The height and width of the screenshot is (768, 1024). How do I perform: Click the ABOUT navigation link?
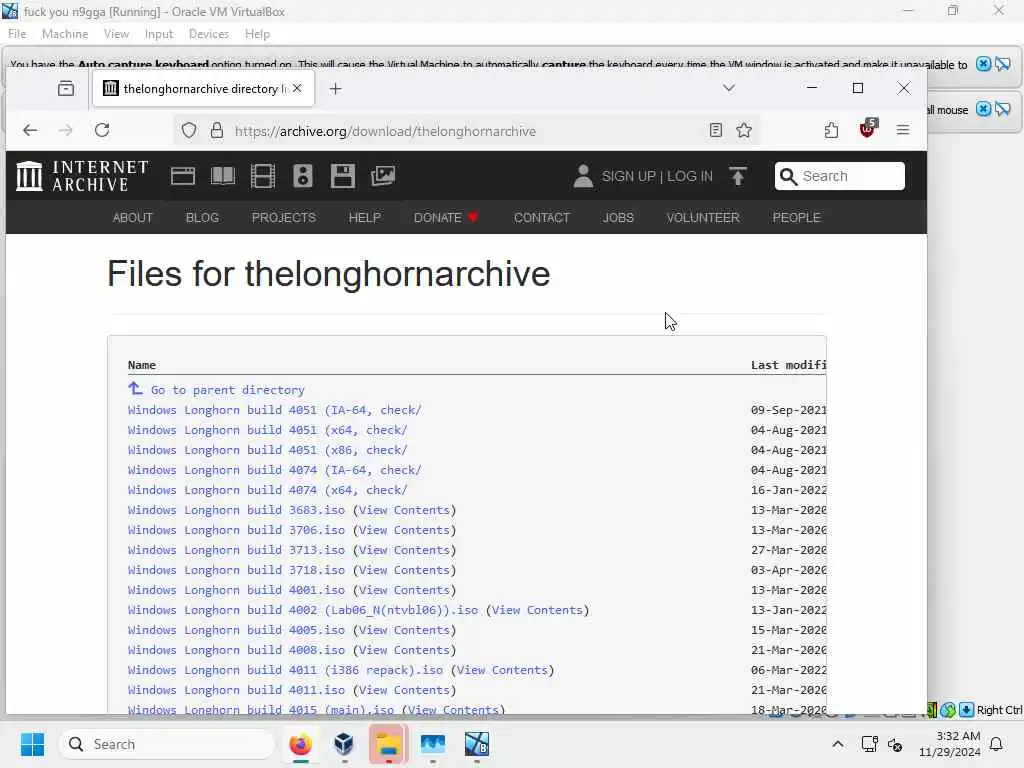click(133, 217)
